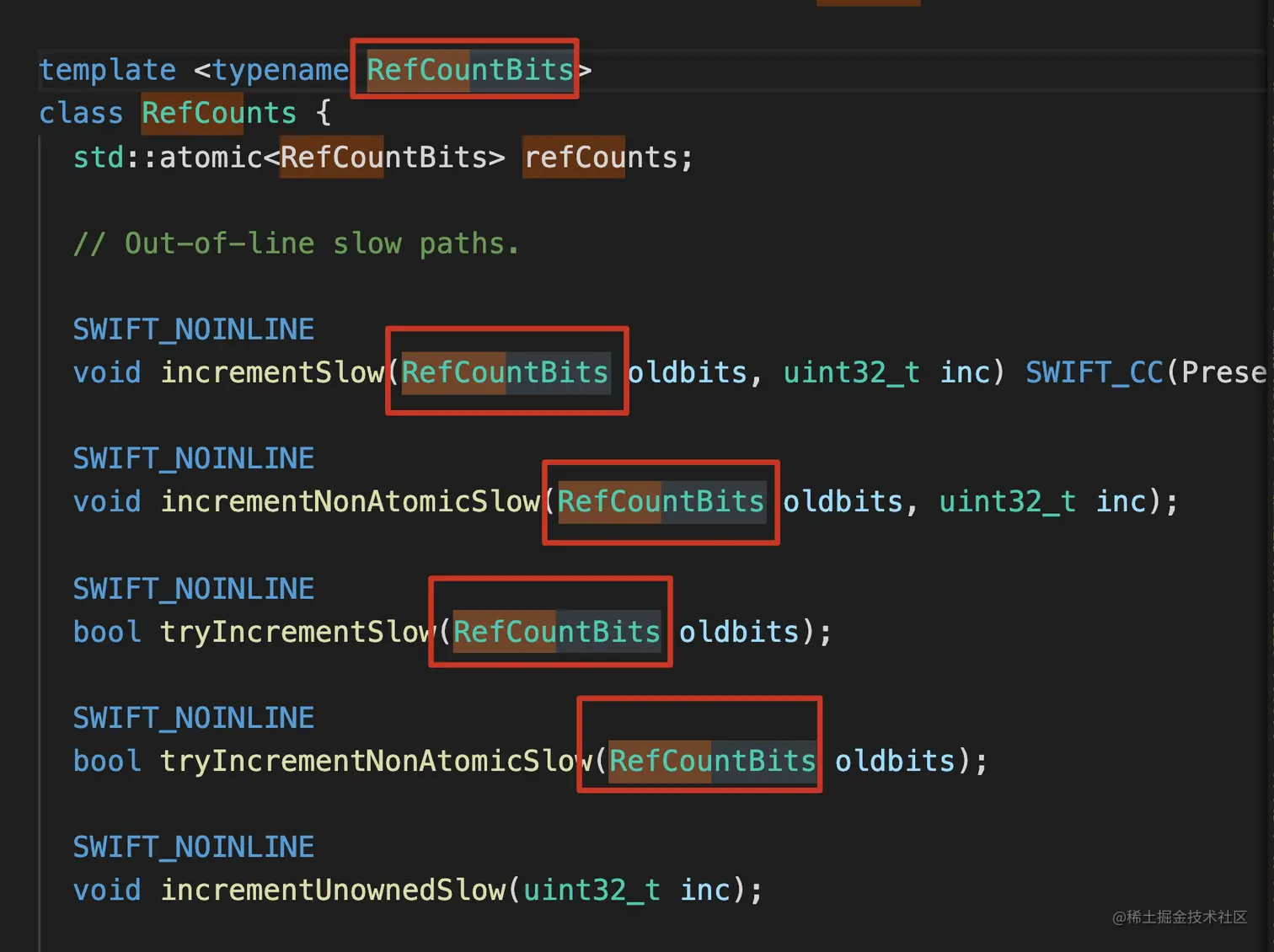This screenshot has height=952, width=1274.
Task: Click 'bool' before tryIncrementNonAtomicSlow
Action: pos(107,762)
